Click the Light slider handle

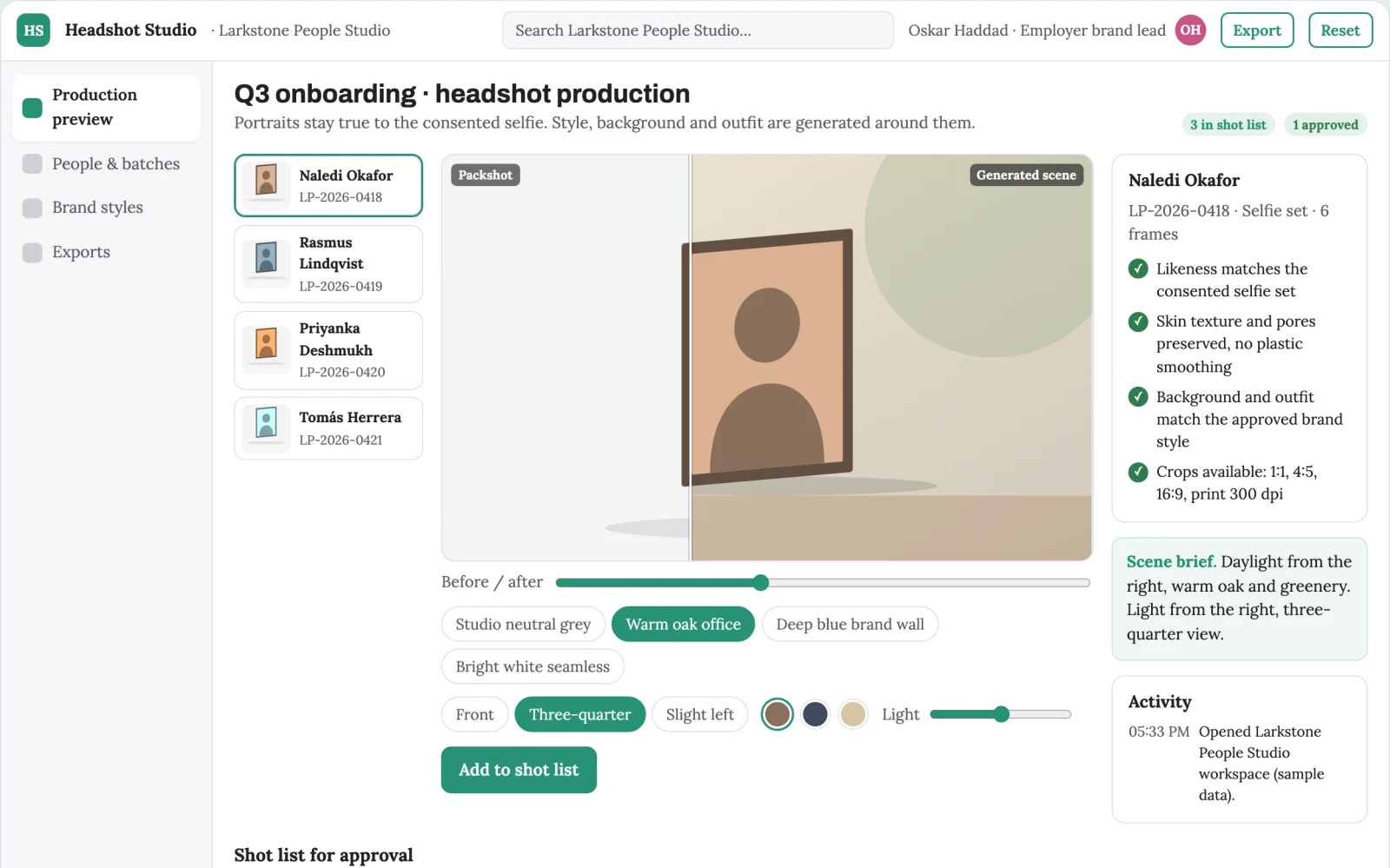click(1002, 714)
